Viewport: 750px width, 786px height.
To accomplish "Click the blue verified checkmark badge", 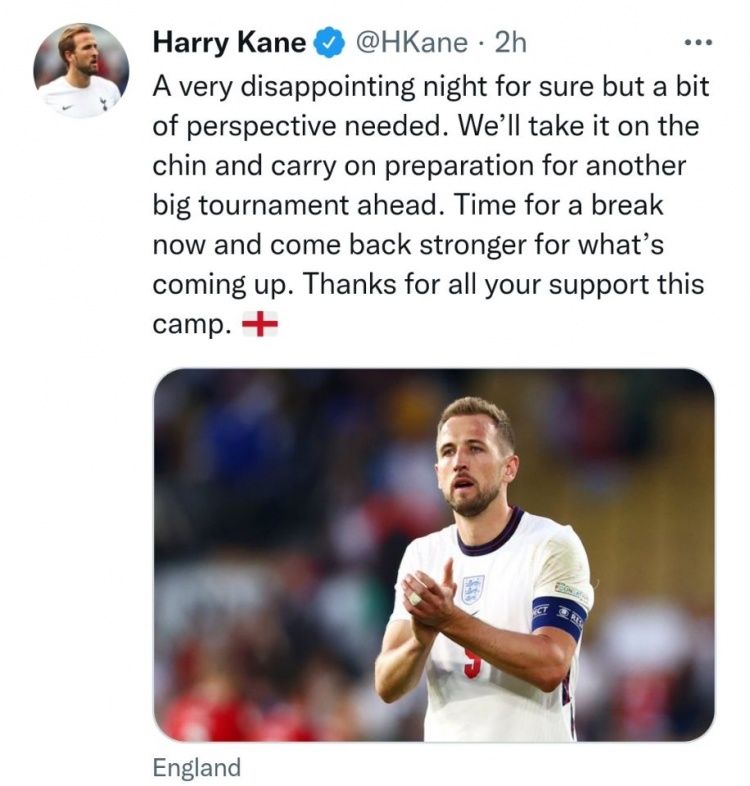I will click(x=329, y=43).
